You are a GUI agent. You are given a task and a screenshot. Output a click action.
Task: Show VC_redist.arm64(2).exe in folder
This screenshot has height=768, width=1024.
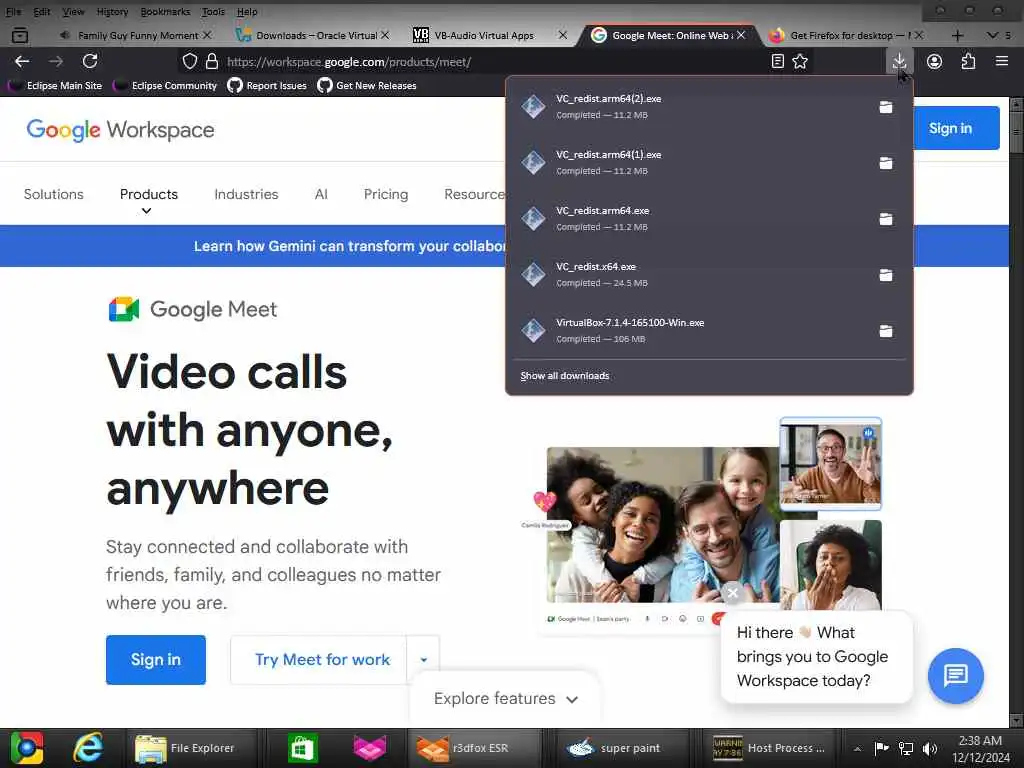pos(886,107)
